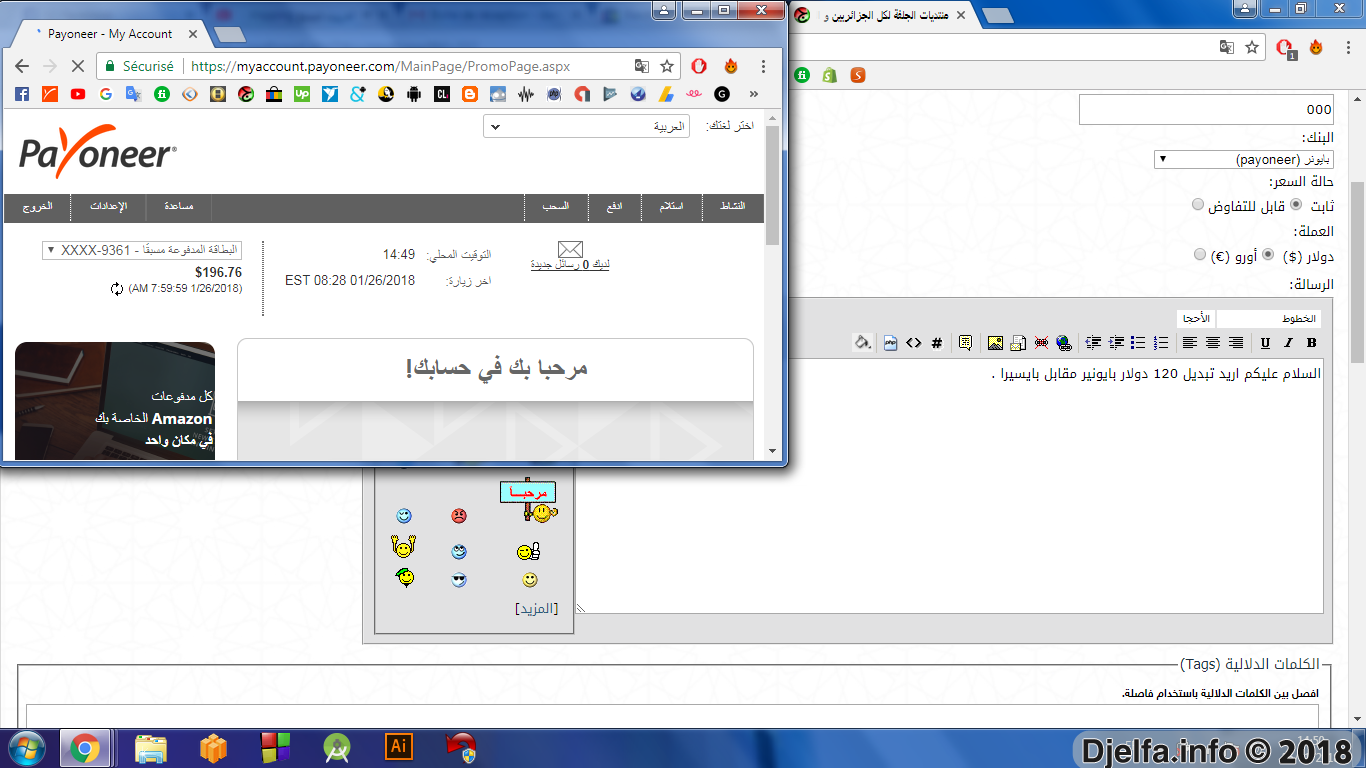
Task: Align text left in the editor toolbar
Action: tap(1190, 343)
